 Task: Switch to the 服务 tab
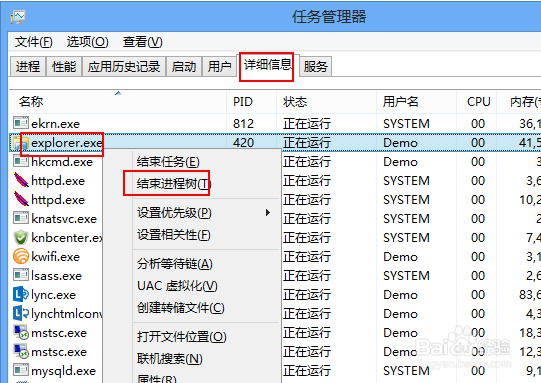[315, 66]
